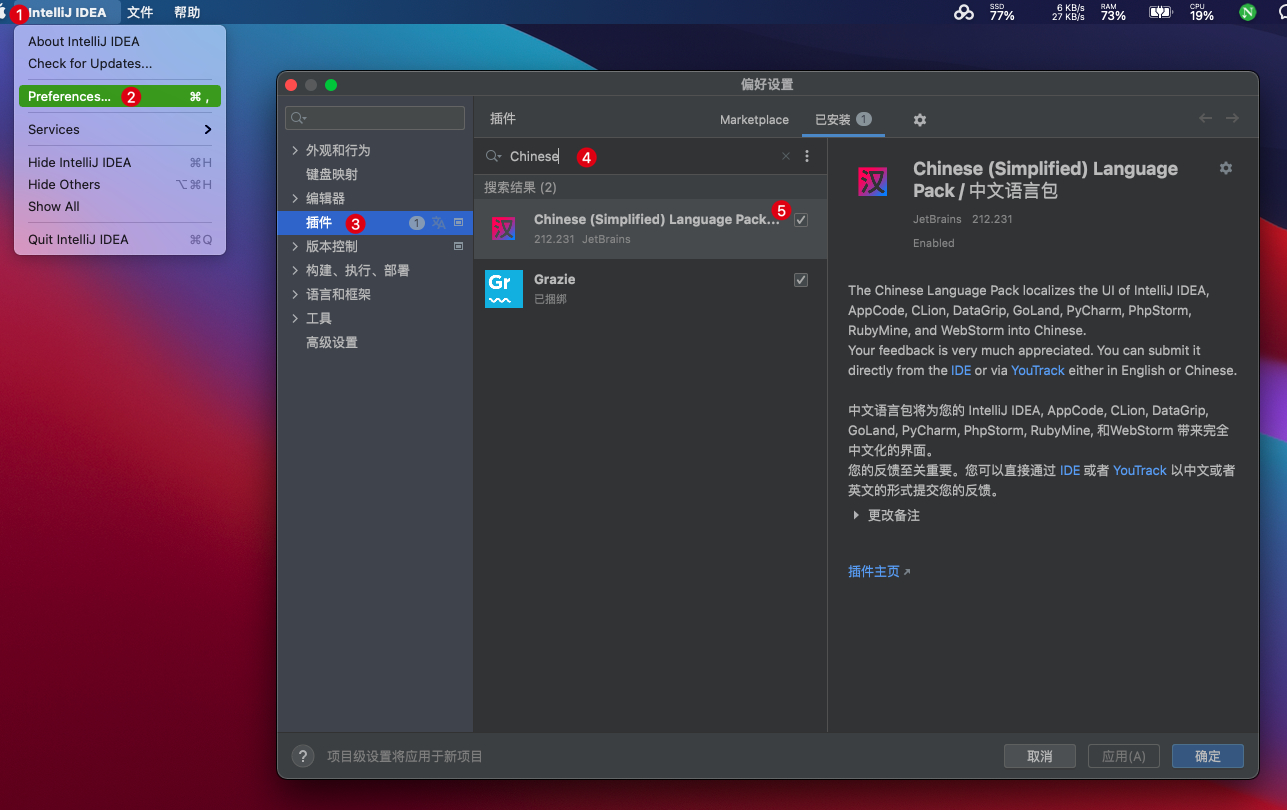Image resolution: width=1287 pixels, height=810 pixels.
Task: Expand the 外观和行为 settings section
Action: point(294,150)
